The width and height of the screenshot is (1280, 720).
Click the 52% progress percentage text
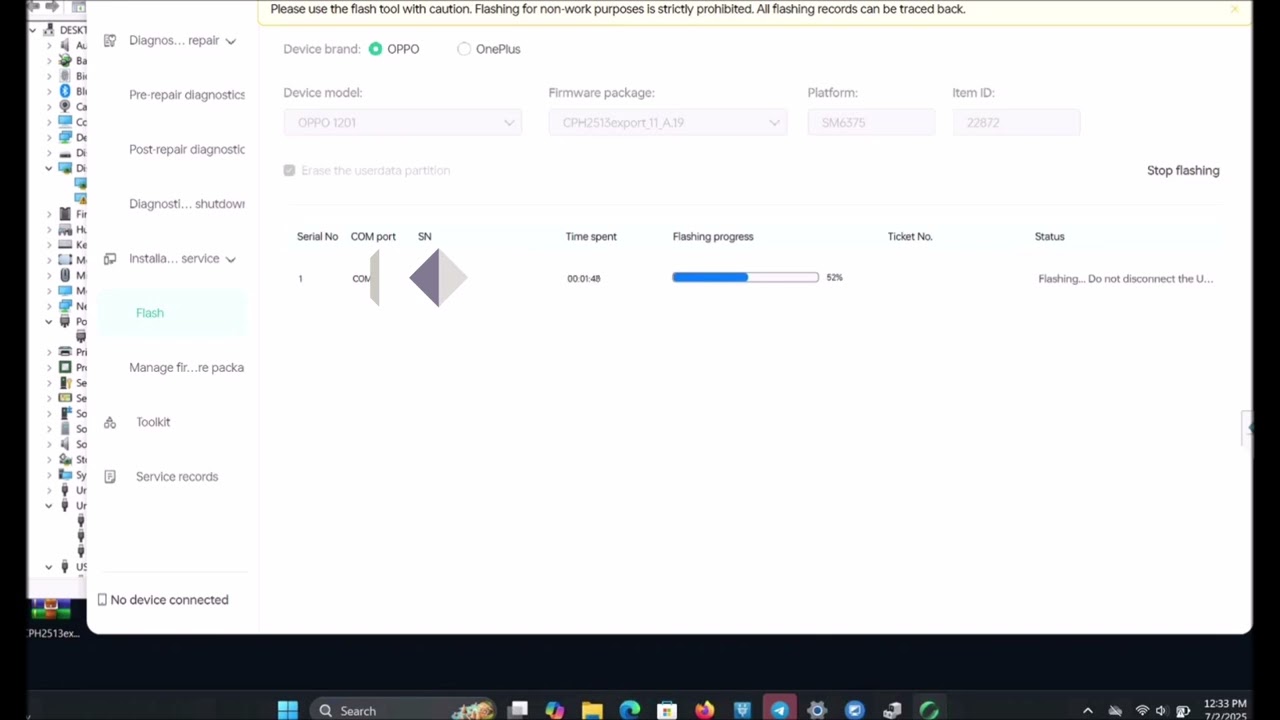click(835, 277)
